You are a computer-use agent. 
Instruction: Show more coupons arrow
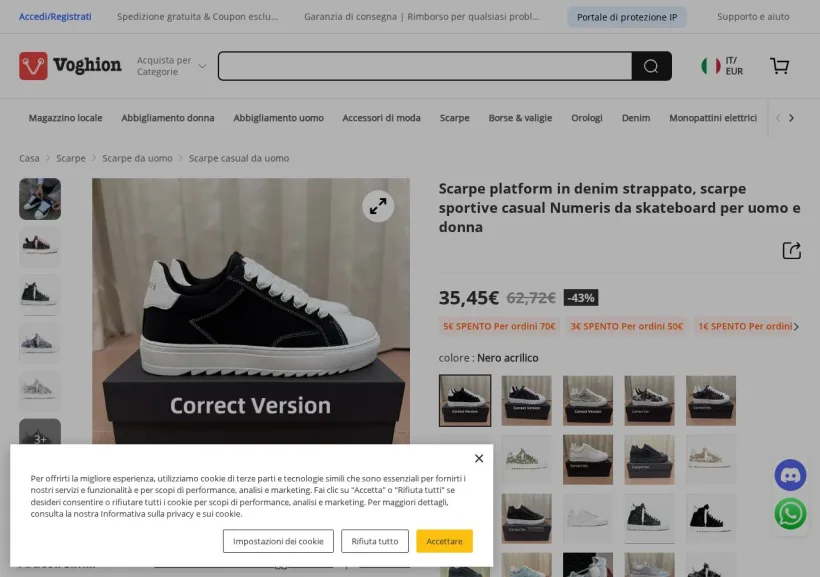(x=796, y=326)
